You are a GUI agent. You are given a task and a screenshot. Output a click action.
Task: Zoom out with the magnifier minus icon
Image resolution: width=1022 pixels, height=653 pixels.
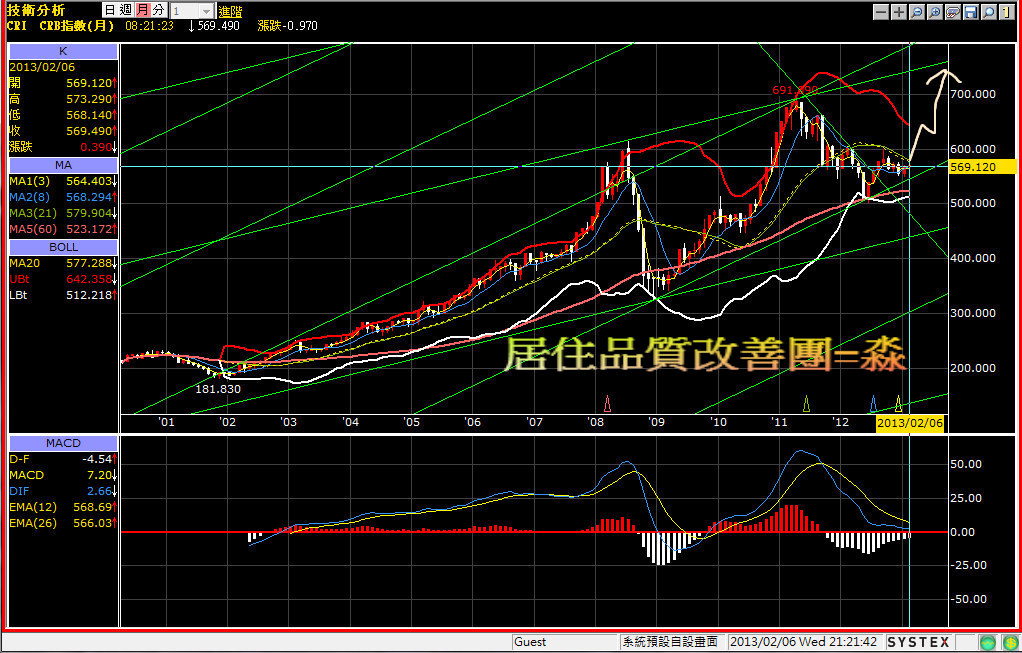pyautogui.click(x=917, y=12)
